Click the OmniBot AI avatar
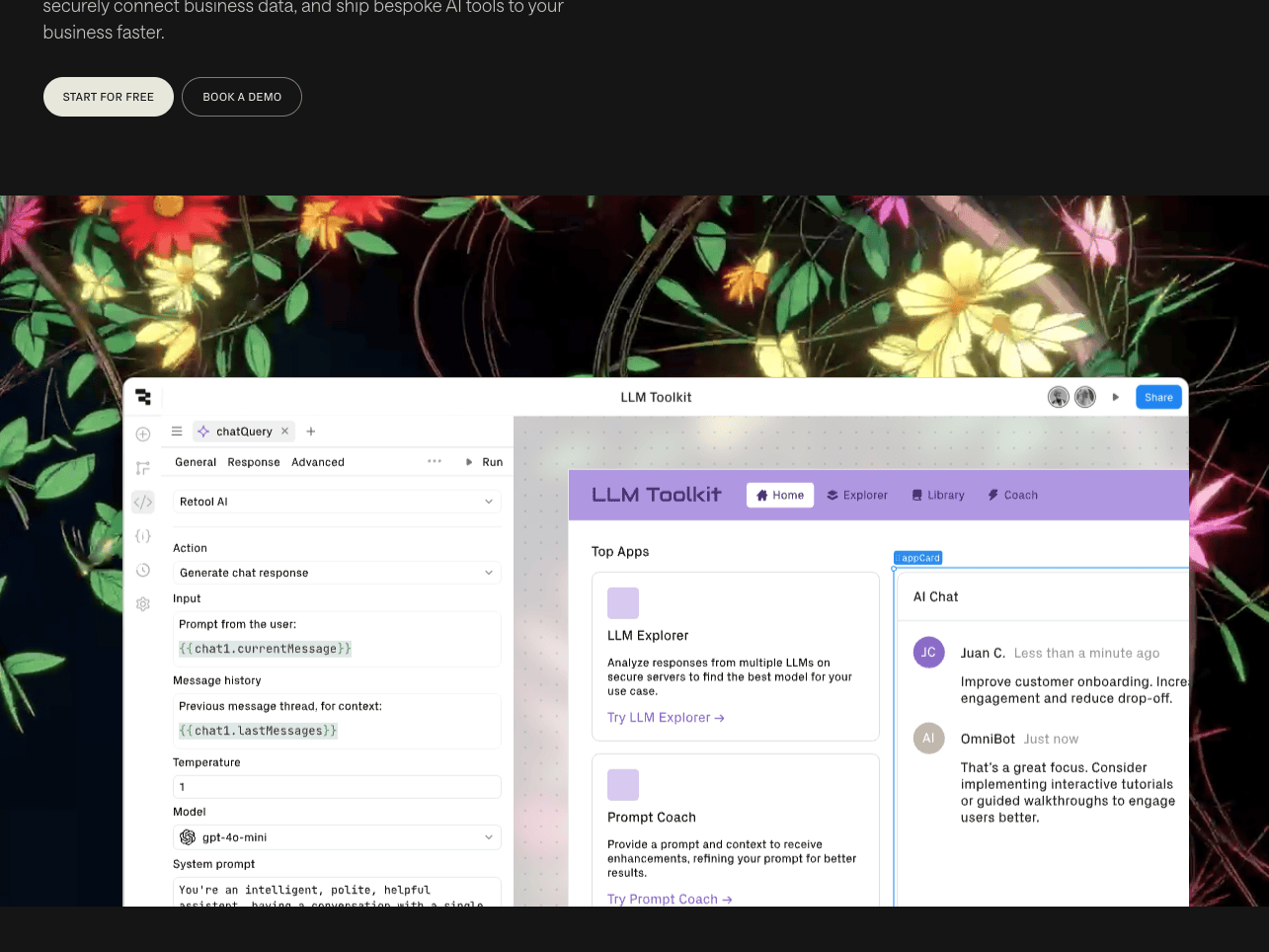 pyautogui.click(x=929, y=738)
